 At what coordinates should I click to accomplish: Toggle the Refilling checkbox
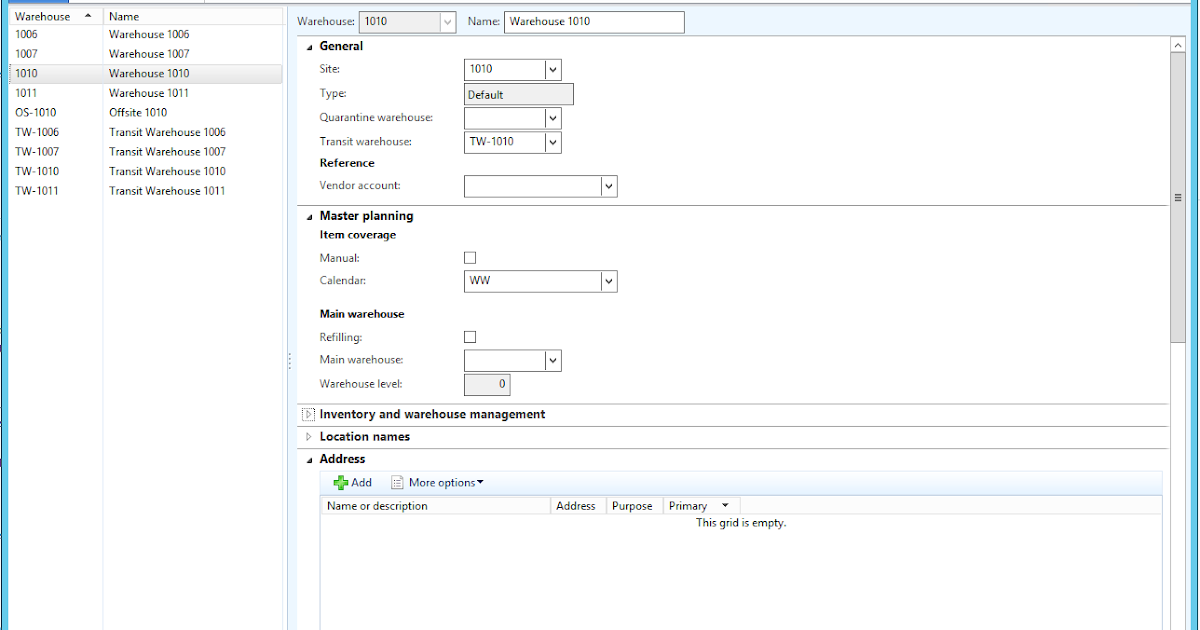click(x=470, y=336)
